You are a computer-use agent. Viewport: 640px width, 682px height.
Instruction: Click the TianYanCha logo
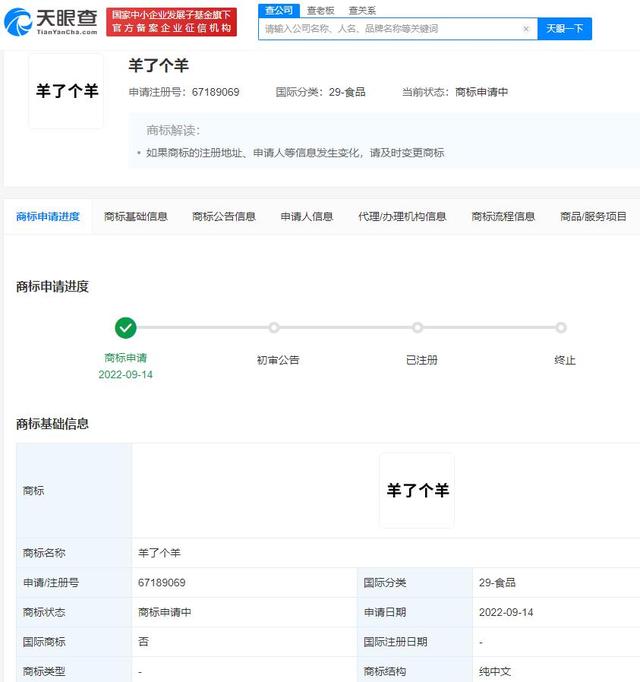[50, 21]
